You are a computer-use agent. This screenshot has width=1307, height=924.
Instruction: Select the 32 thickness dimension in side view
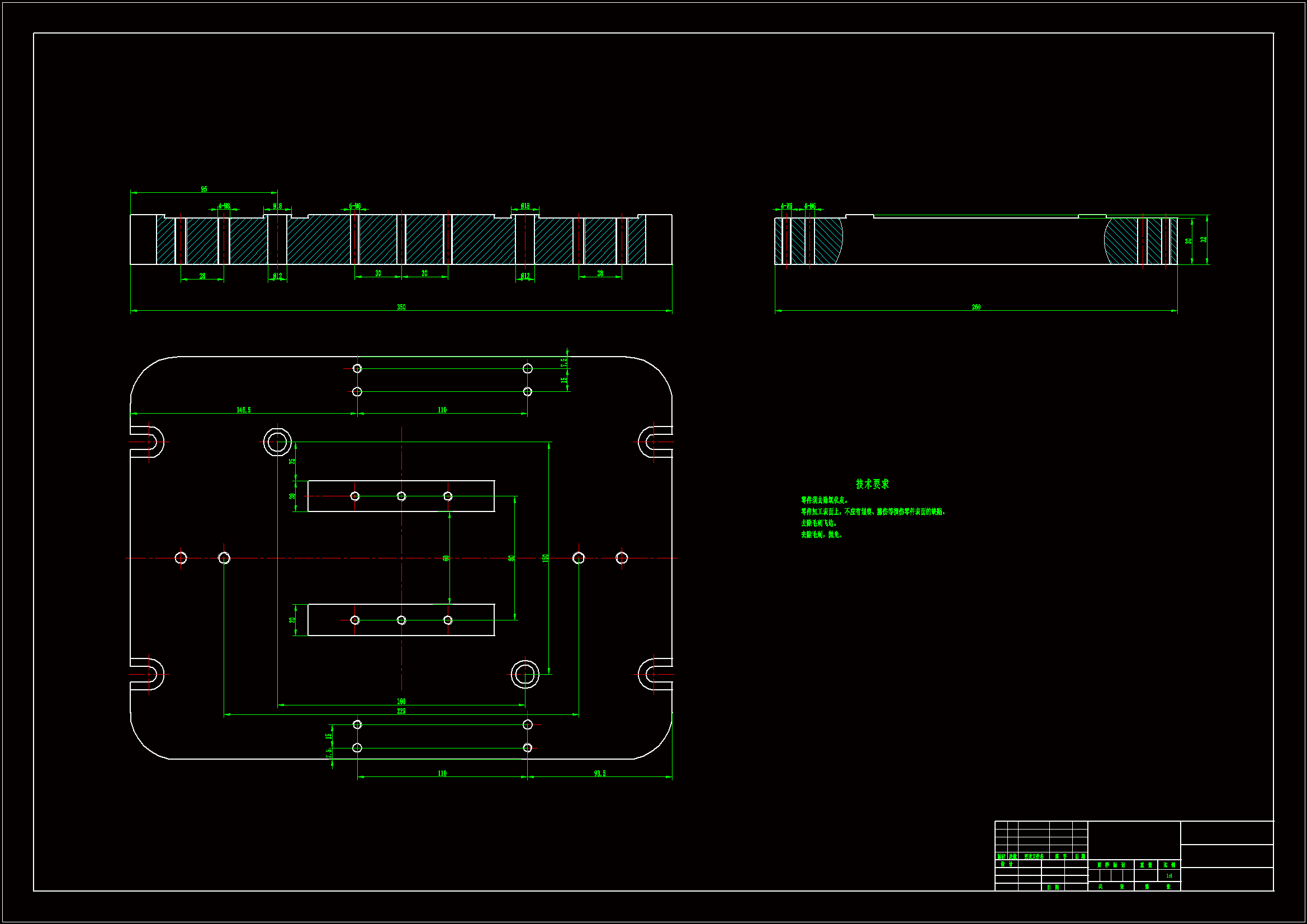[1204, 240]
